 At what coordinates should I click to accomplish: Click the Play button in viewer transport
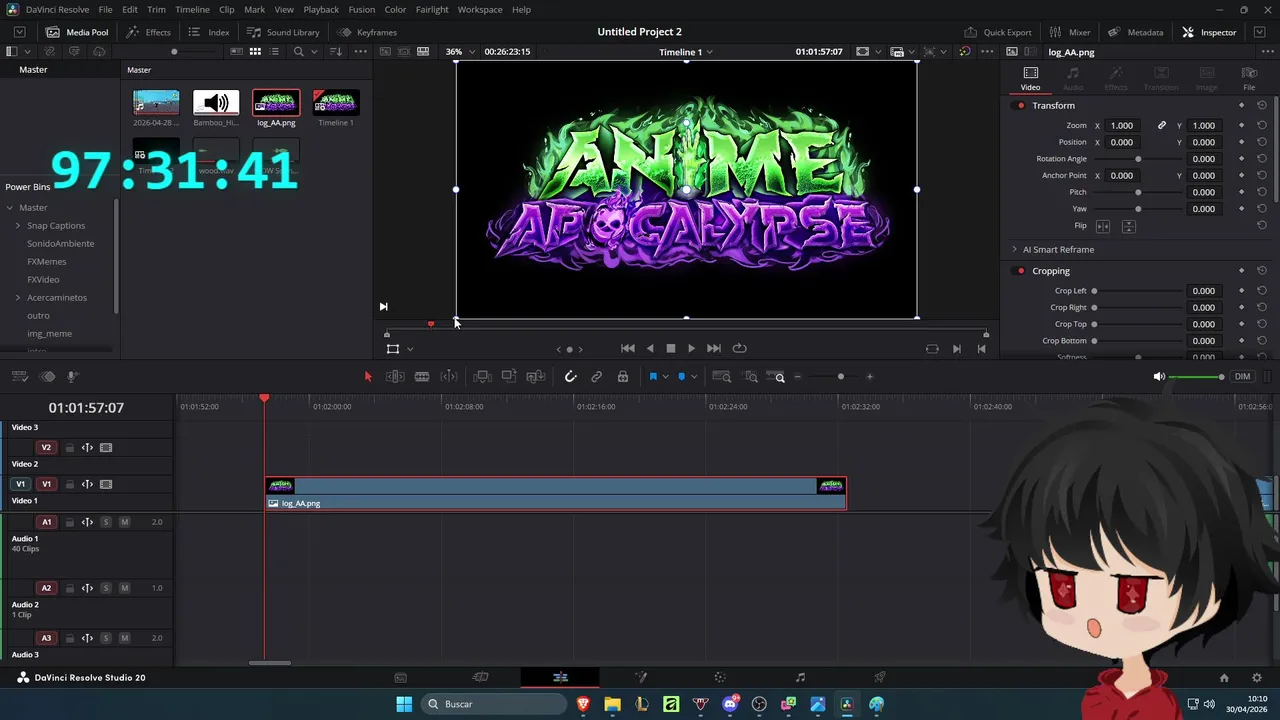click(x=691, y=349)
